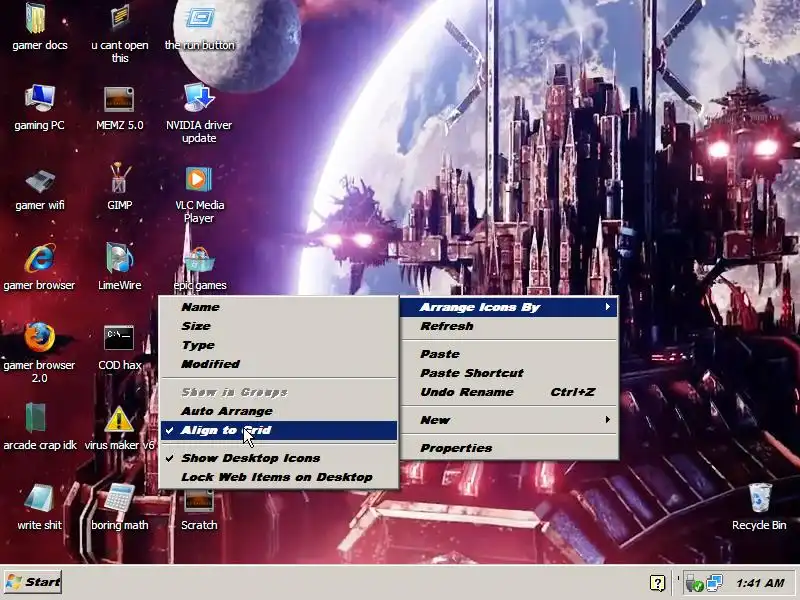This screenshot has height=600, width=800.
Task: Choose Undo Rename menu entry
Action: [509, 392]
